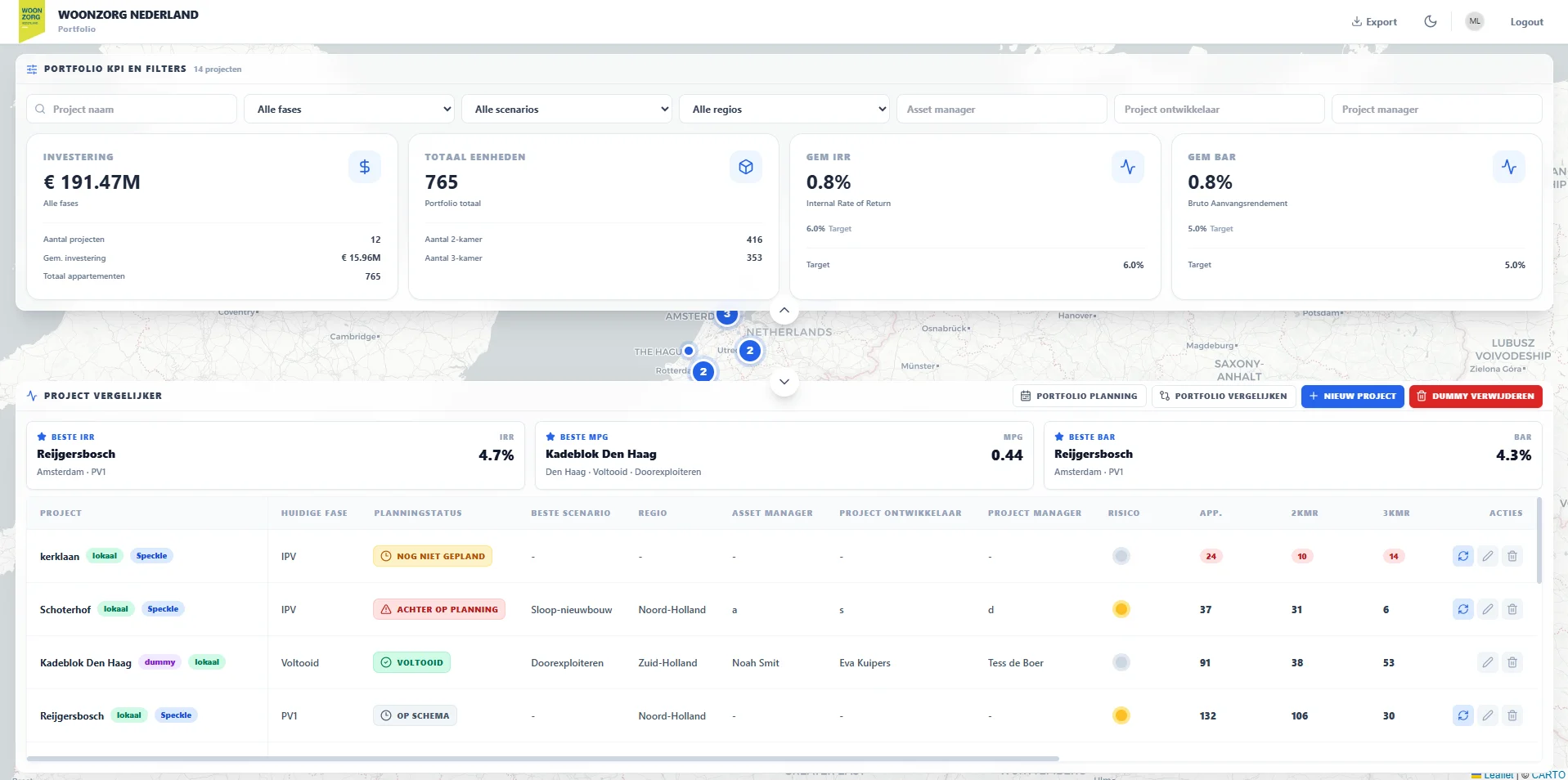The image size is (1568, 780).
Task: Click refresh icon in kerklaan row
Action: click(x=1463, y=556)
